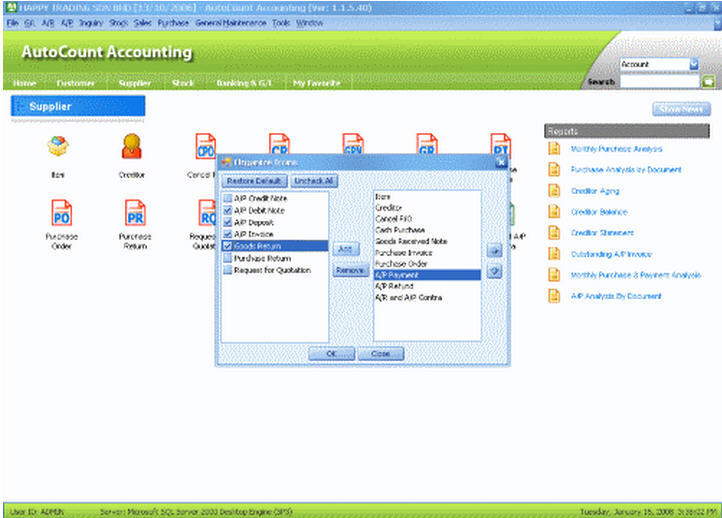Image resolution: width=722 pixels, height=518 pixels.
Task: Open the General Maintenance menu
Action: 231,23
